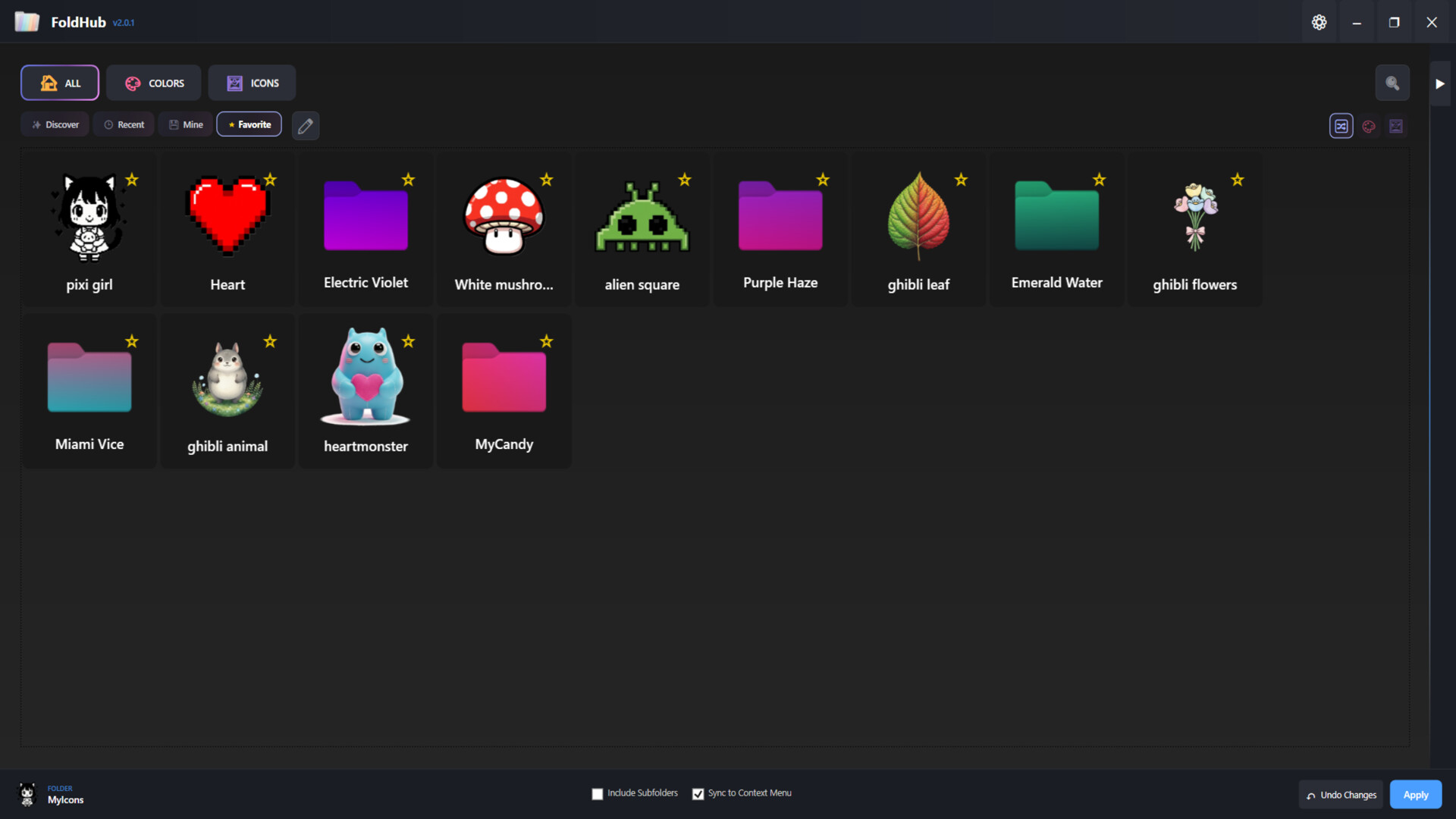
Task: Select the Favorite filter
Action: tap(249, 124)
